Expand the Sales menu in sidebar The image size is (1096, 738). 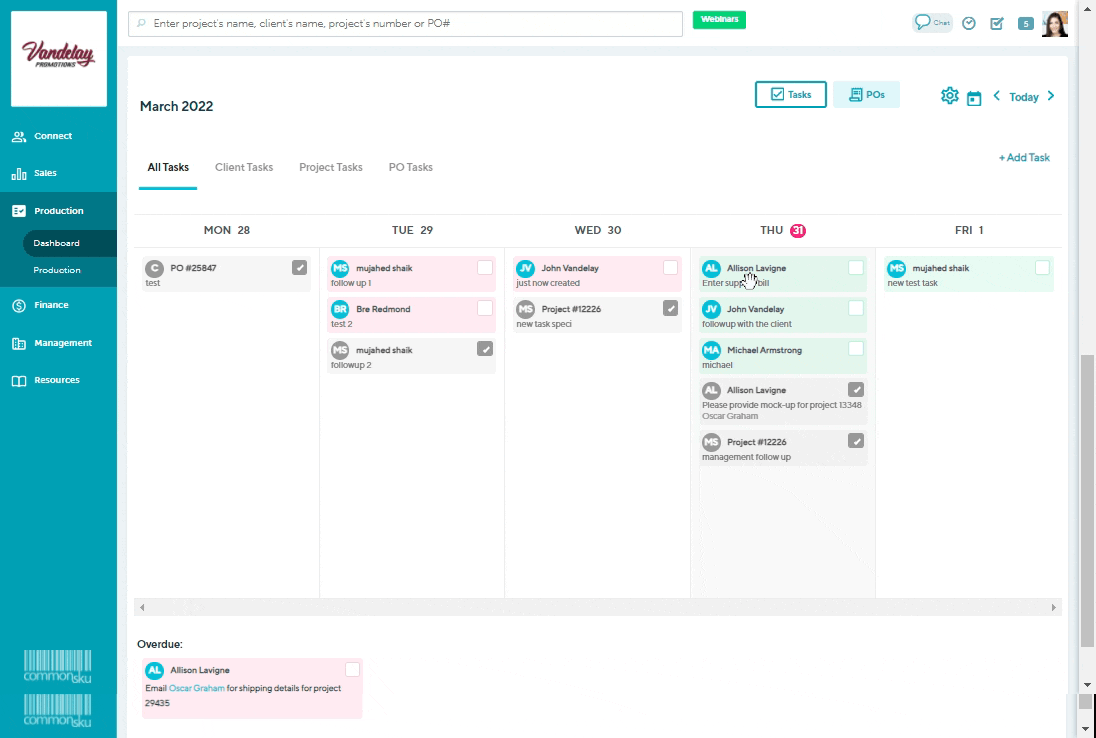tap(45, 173)
